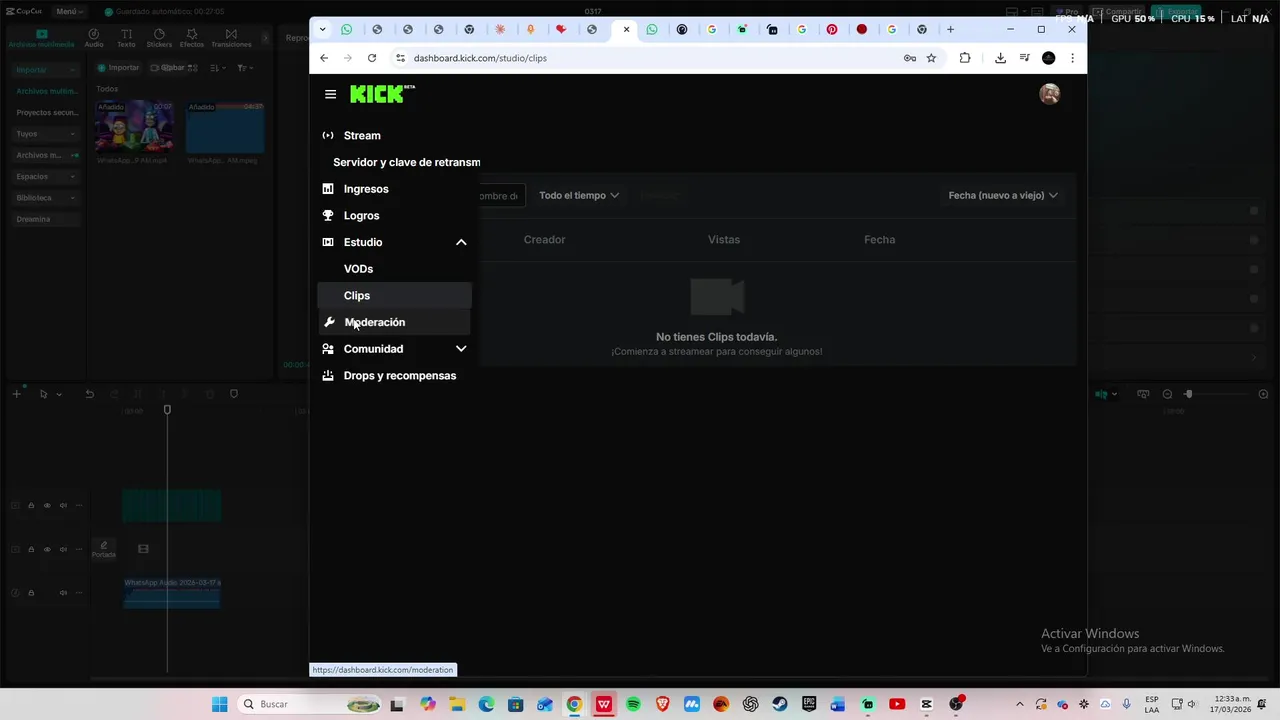The width and height of the screenshot is (1280, 720).
Task: Open Moderación in the sidebar
Action: point(394,322)
